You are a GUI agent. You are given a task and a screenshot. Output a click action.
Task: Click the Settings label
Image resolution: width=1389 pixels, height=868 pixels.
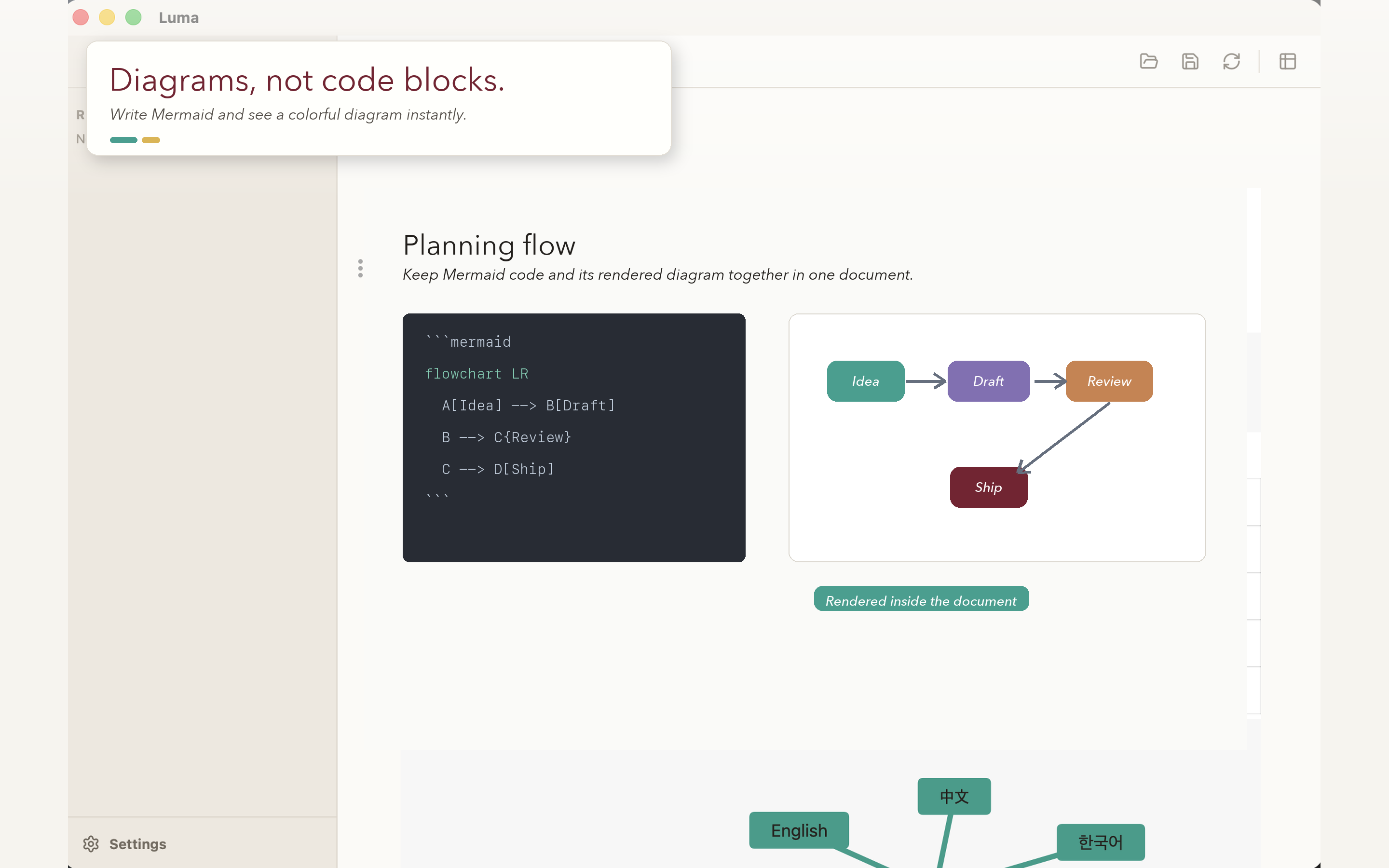pos(138,844)
